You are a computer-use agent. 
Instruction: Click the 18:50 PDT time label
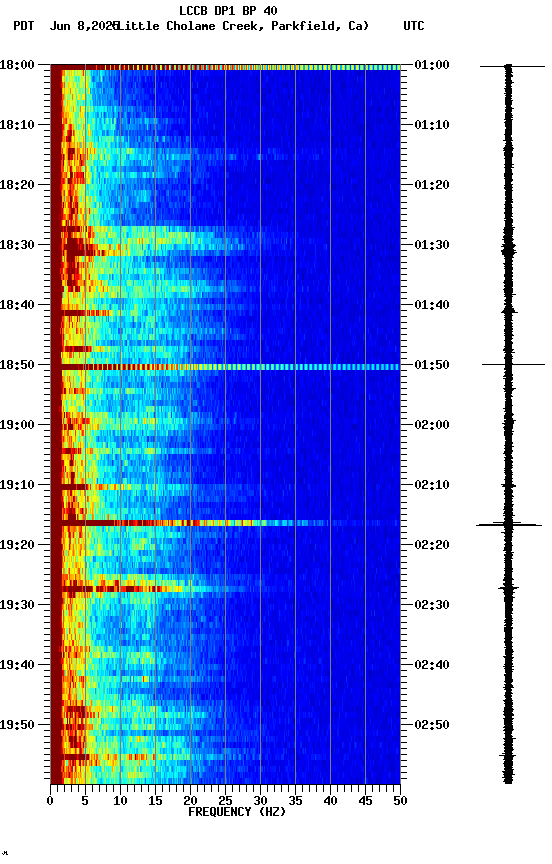pos(17,365)
